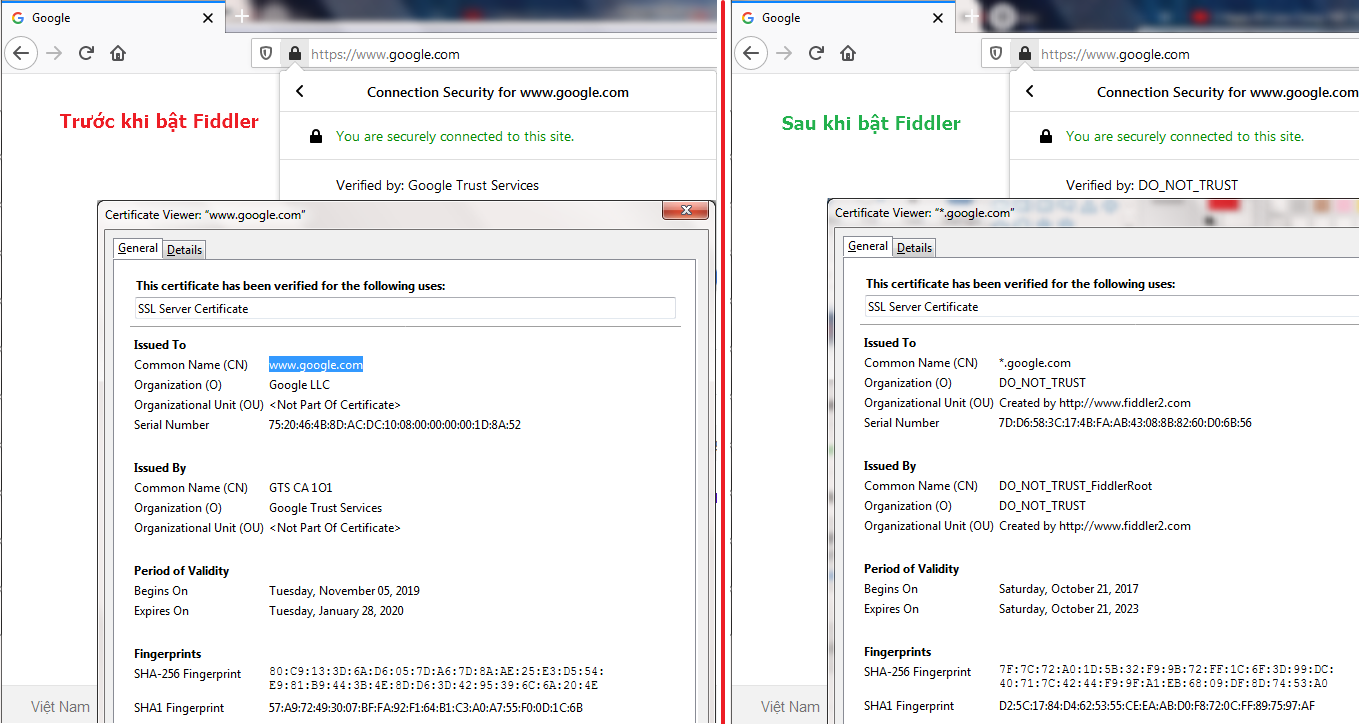Click right SHA-256 fingerprint starting 7F:7C:72
This screenshot has height=724, width=1359.
click(x=1166, y=676)
